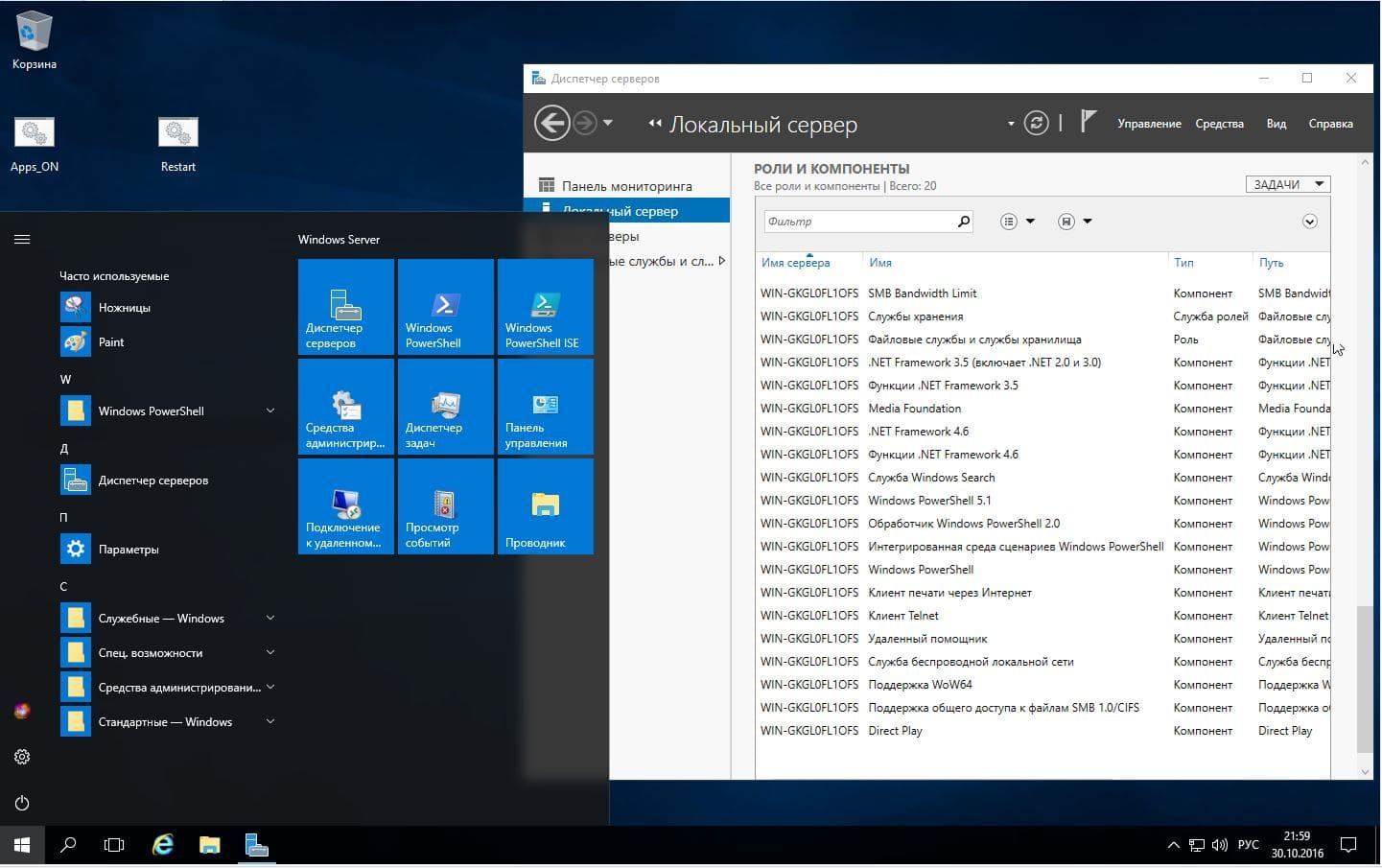
Task: Expand the Средства администрирования folder in list
Action: pyautogui.click(x=270, y=687)
